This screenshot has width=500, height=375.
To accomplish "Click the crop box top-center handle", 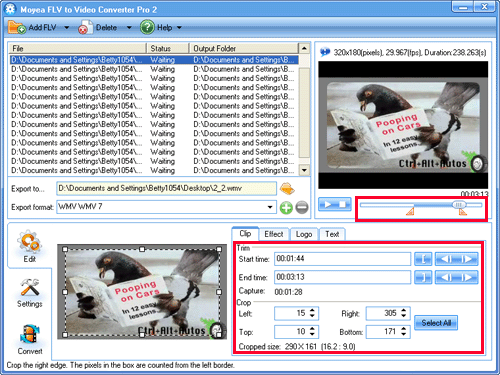I will 142,249.
